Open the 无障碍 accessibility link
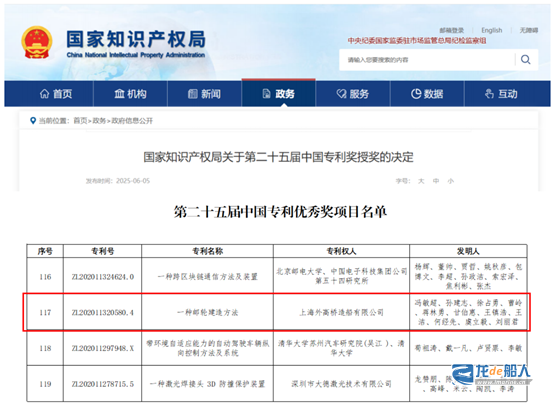Viewport: 554px width, 406px height. tap(529, 30)
